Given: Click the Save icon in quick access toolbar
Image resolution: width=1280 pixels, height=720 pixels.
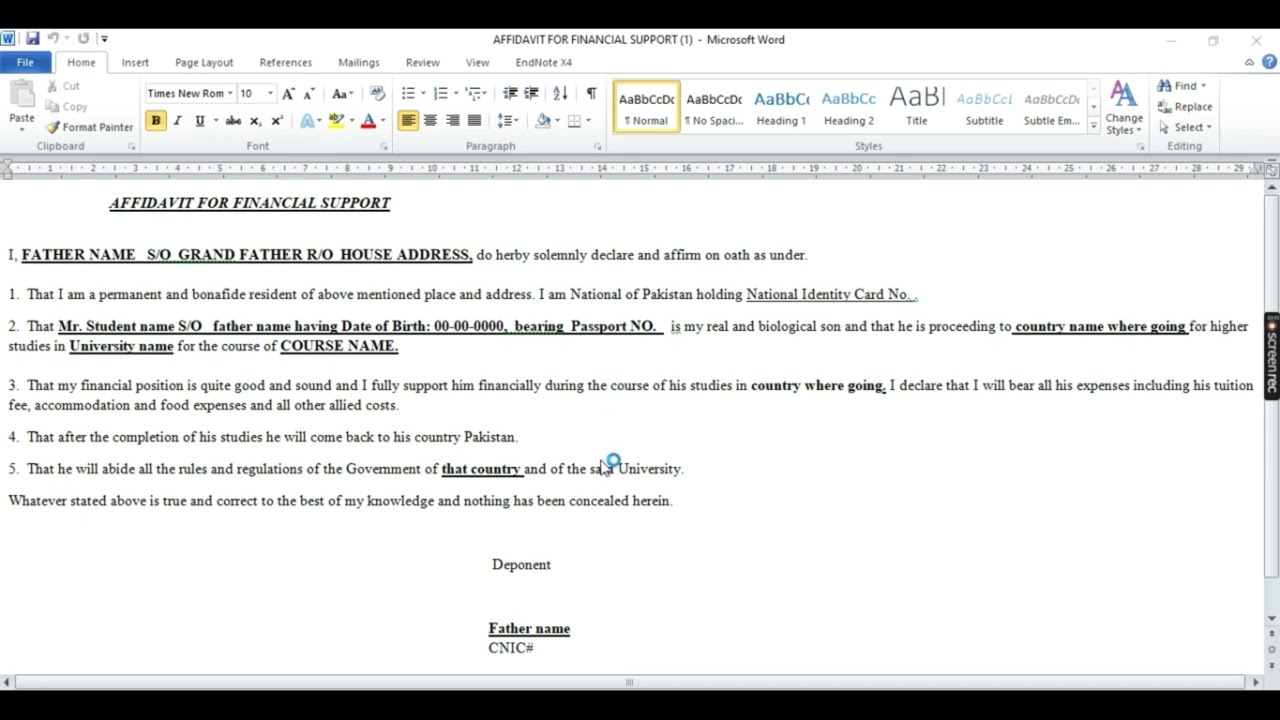Looking at the screenshot, I should 33,39.
